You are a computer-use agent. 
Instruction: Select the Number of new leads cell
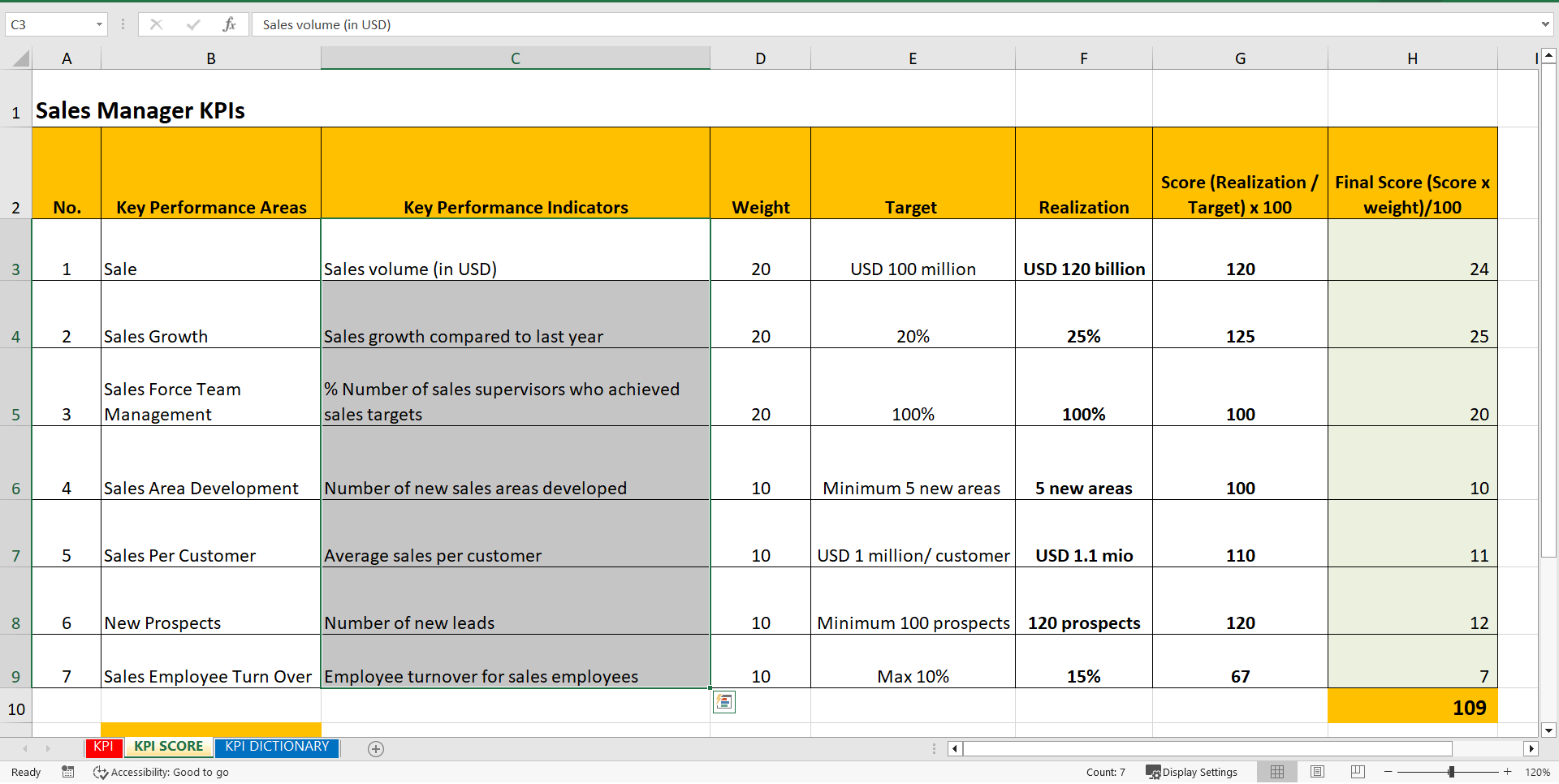(x=516, y=601)
